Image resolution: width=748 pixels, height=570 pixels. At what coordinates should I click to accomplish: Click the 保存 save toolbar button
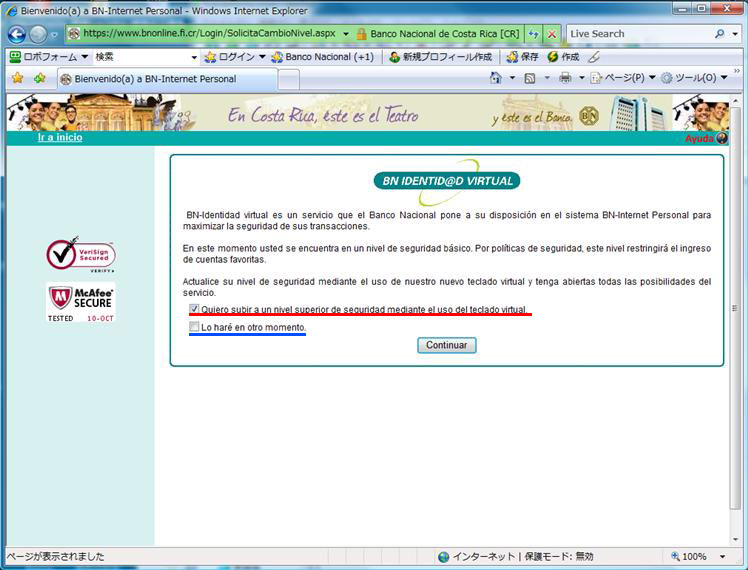(x=522, y=57)
